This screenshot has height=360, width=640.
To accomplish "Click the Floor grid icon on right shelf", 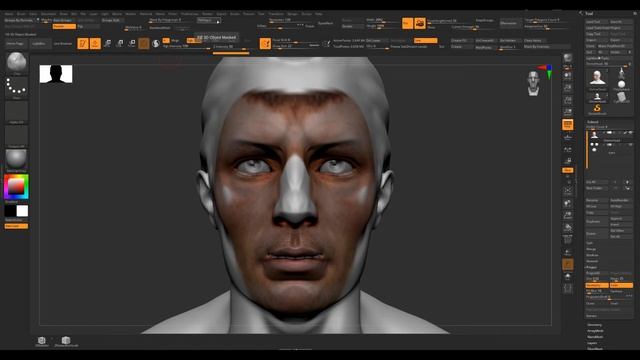I will click(x=568, y=138).
